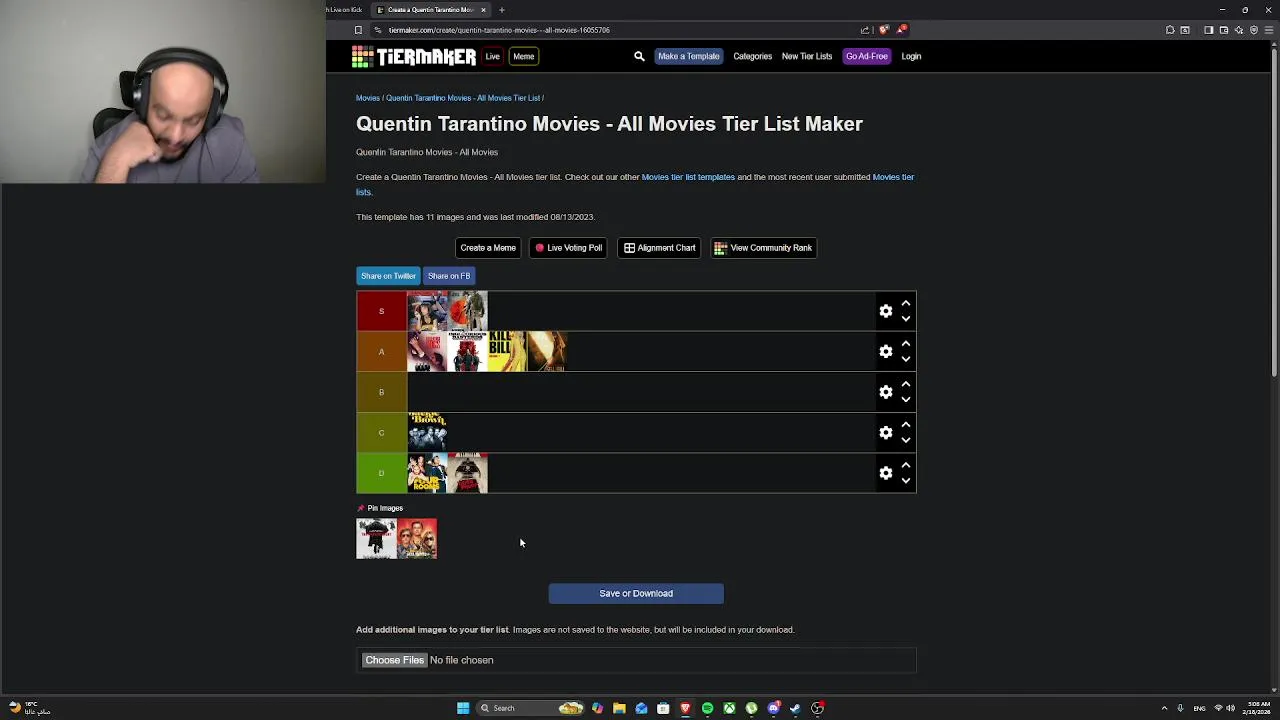Select Four Rooms poster in D tier
The width and height of the screenshot is (1280, 720).
click(427, 473)
